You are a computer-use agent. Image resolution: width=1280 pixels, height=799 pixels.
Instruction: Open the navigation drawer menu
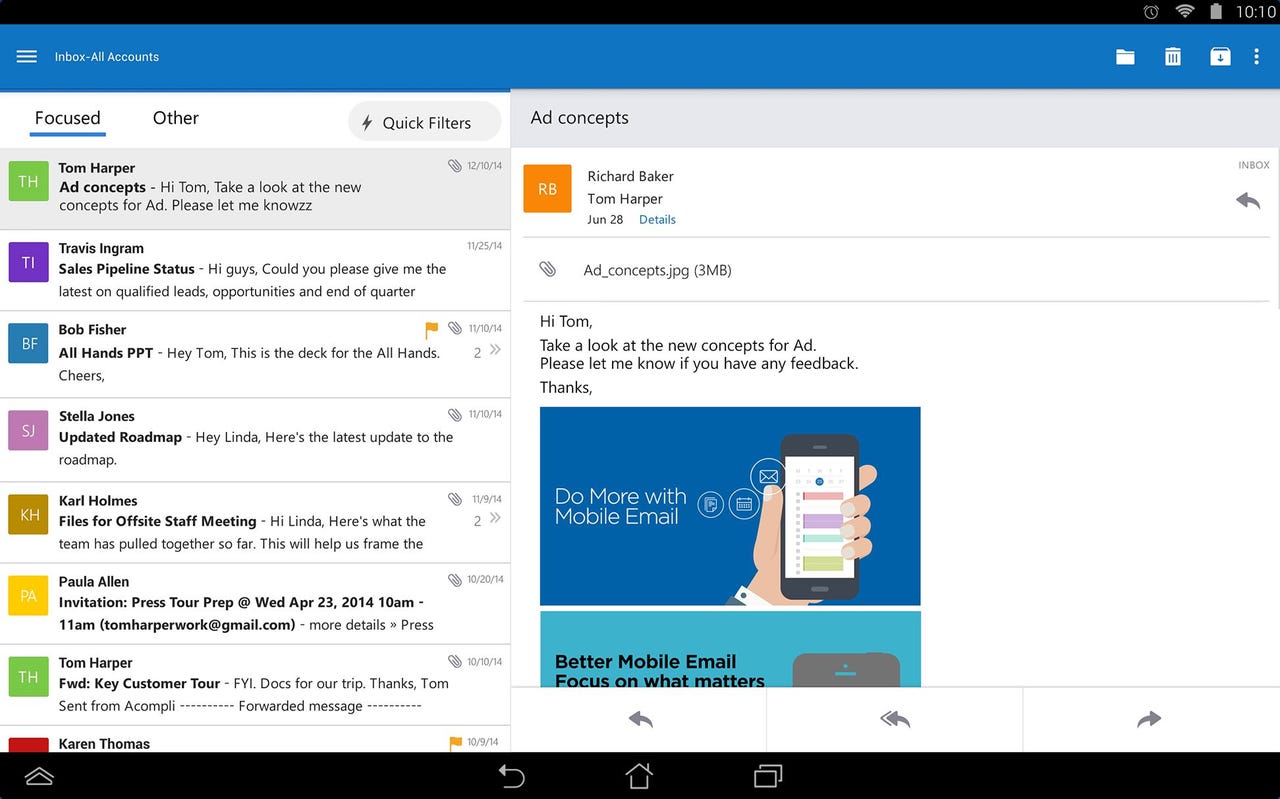tap(26, 56)
